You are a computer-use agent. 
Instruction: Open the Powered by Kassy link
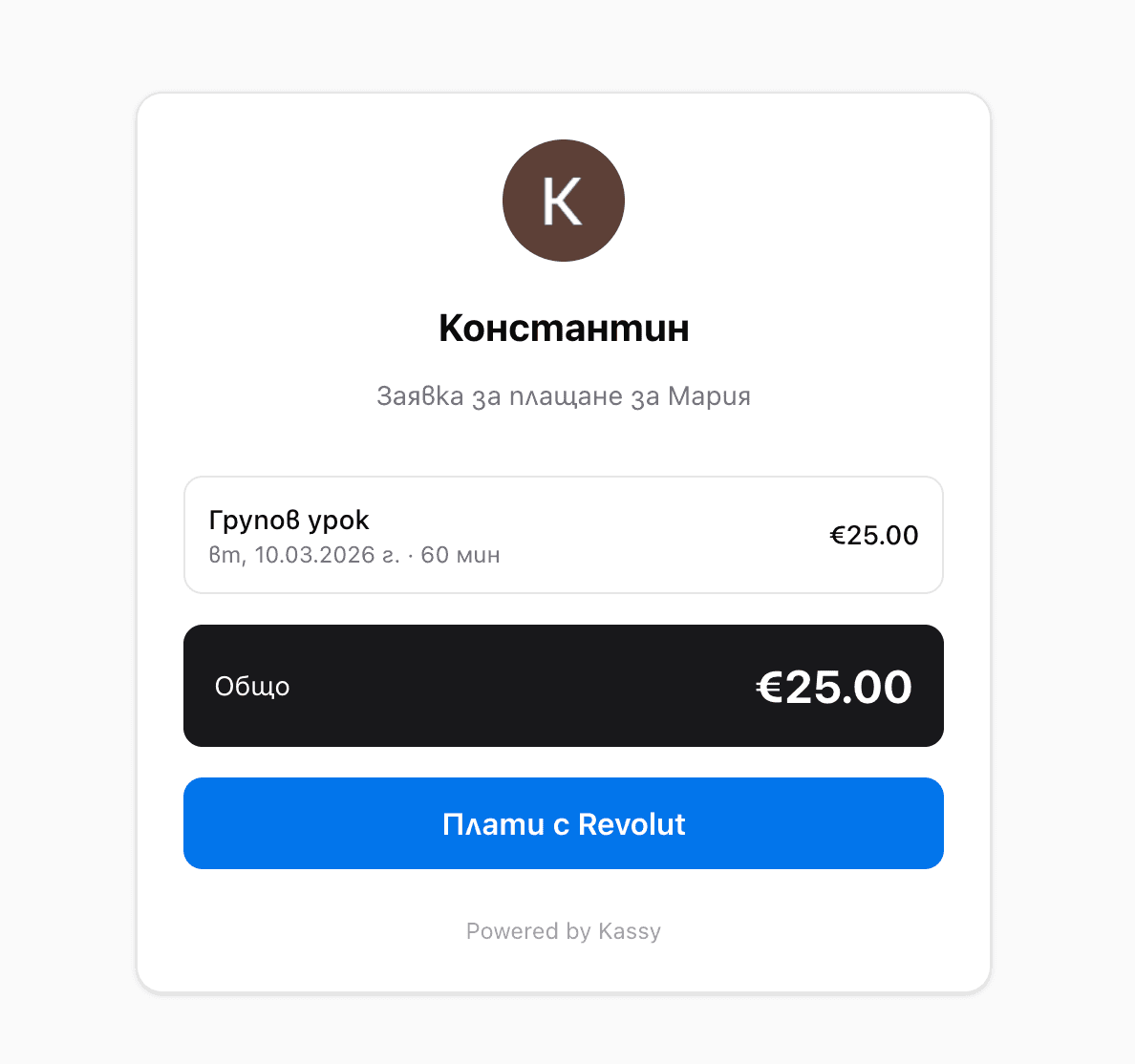click(x=563, y=930)
